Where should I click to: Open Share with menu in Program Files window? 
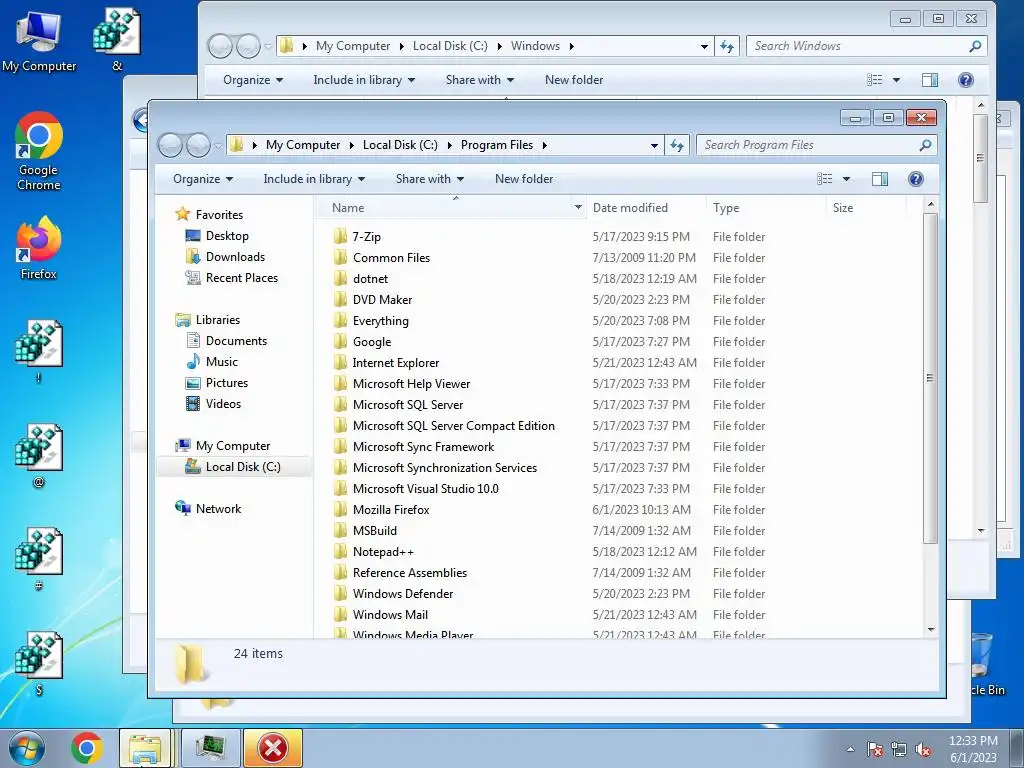click(430, 179)
